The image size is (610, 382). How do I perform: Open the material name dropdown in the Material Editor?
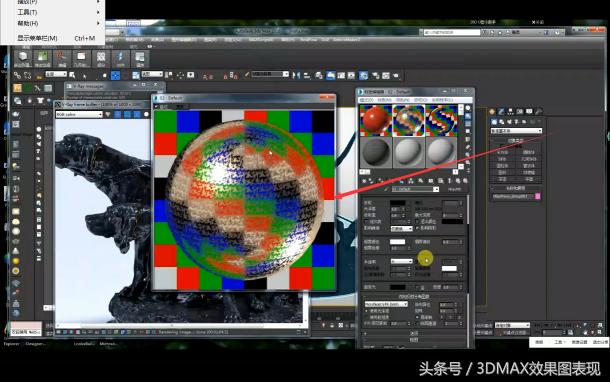436,189
